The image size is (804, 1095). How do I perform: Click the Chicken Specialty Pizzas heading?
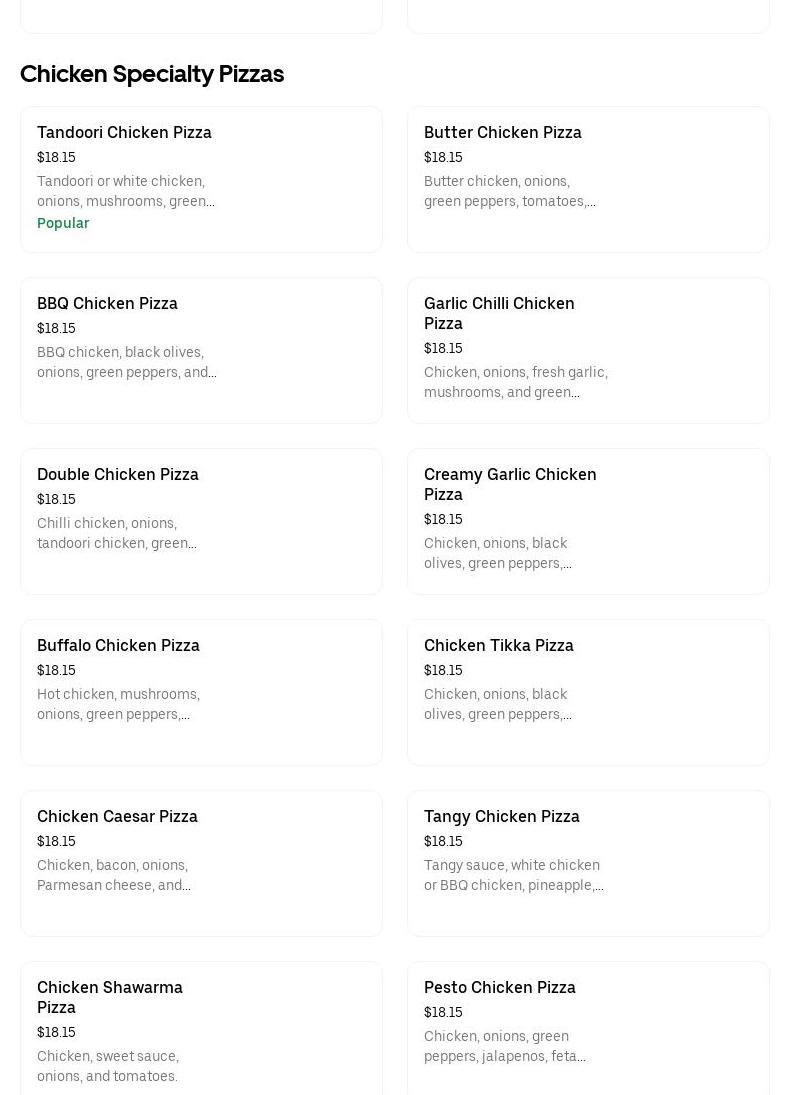pyautogui.click(x=152, y=74)
